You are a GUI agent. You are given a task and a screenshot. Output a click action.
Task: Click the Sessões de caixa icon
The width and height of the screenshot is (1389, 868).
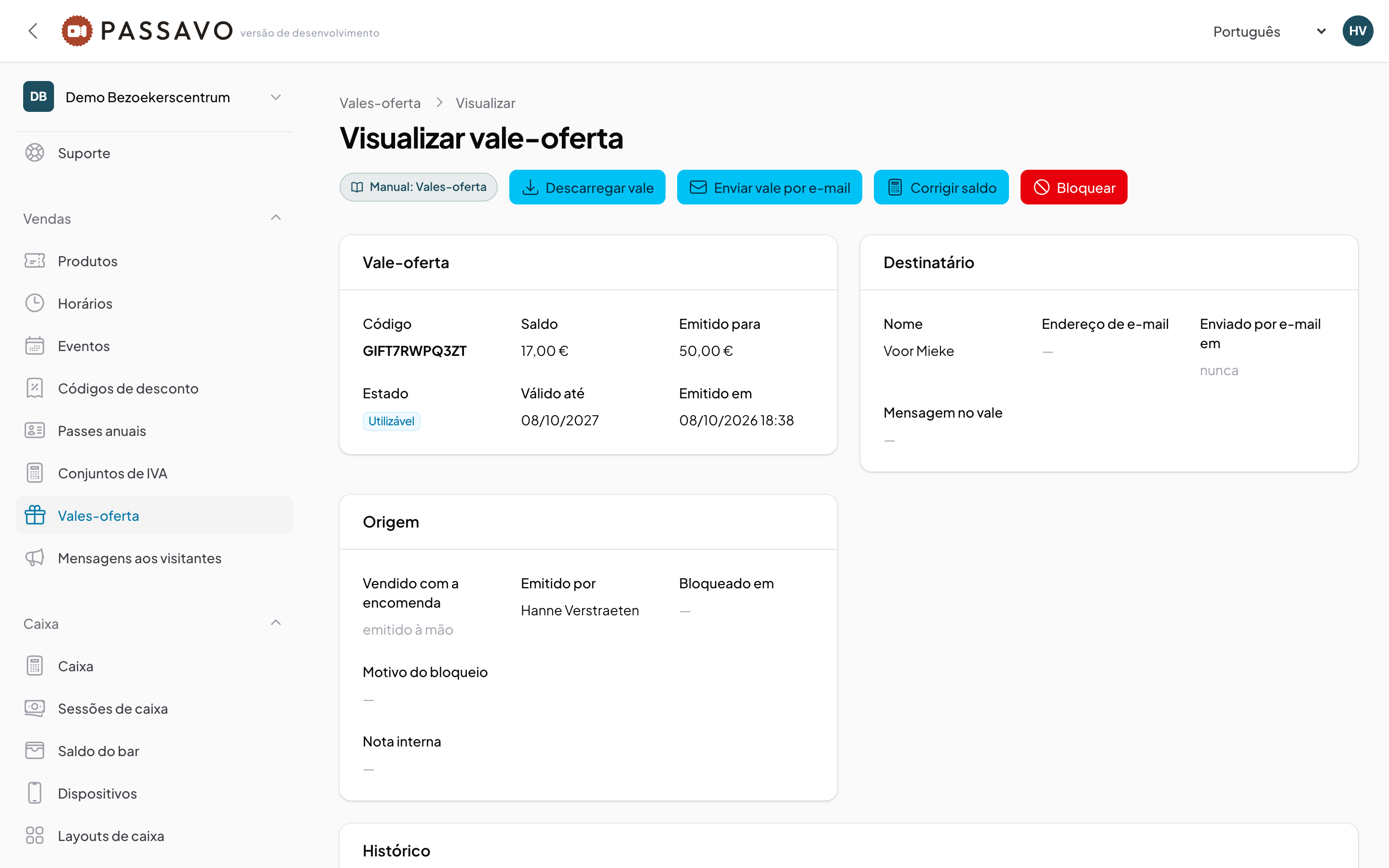coord(34,708)
